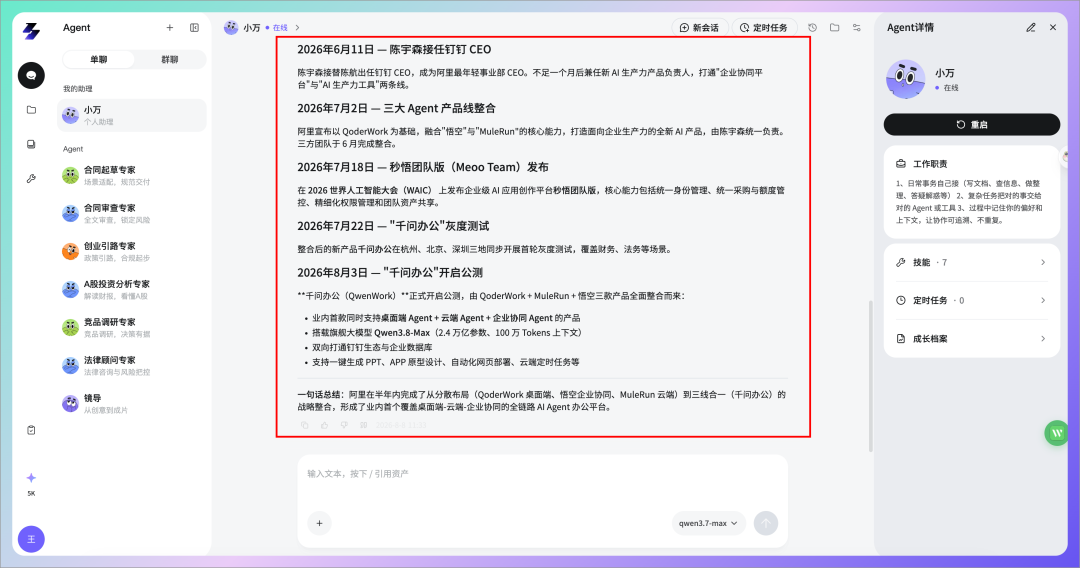Collapse the Agent list sidebar panel icon
The image size is (1080, 568).
pos(194,28)
